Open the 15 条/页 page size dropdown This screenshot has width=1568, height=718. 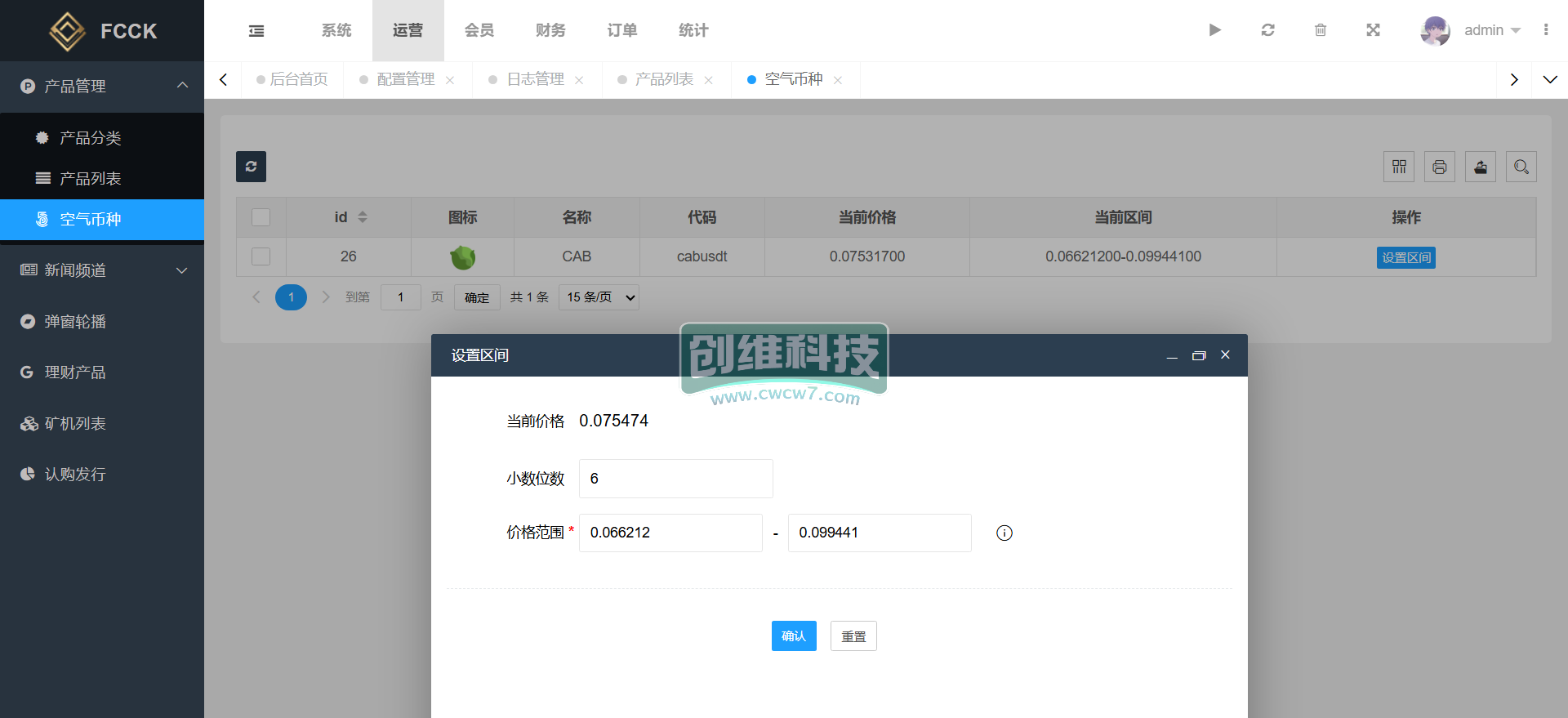[599, 297]
